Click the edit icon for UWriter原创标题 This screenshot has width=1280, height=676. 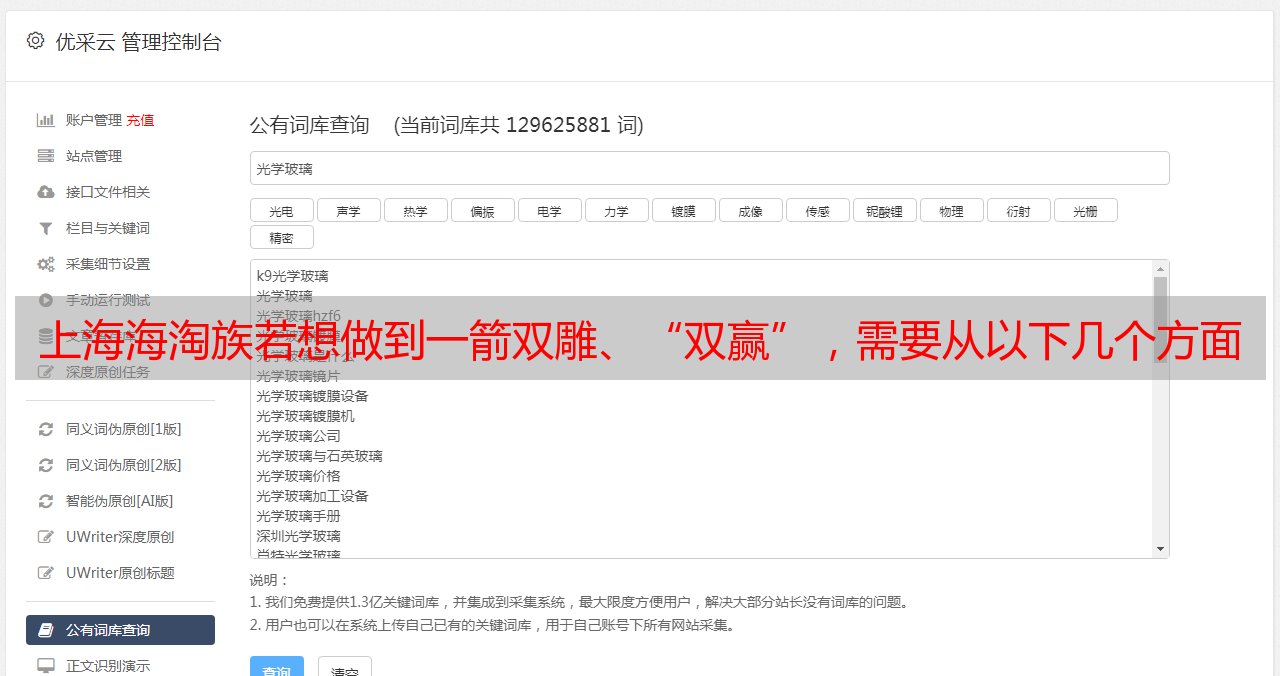(46, 573)
